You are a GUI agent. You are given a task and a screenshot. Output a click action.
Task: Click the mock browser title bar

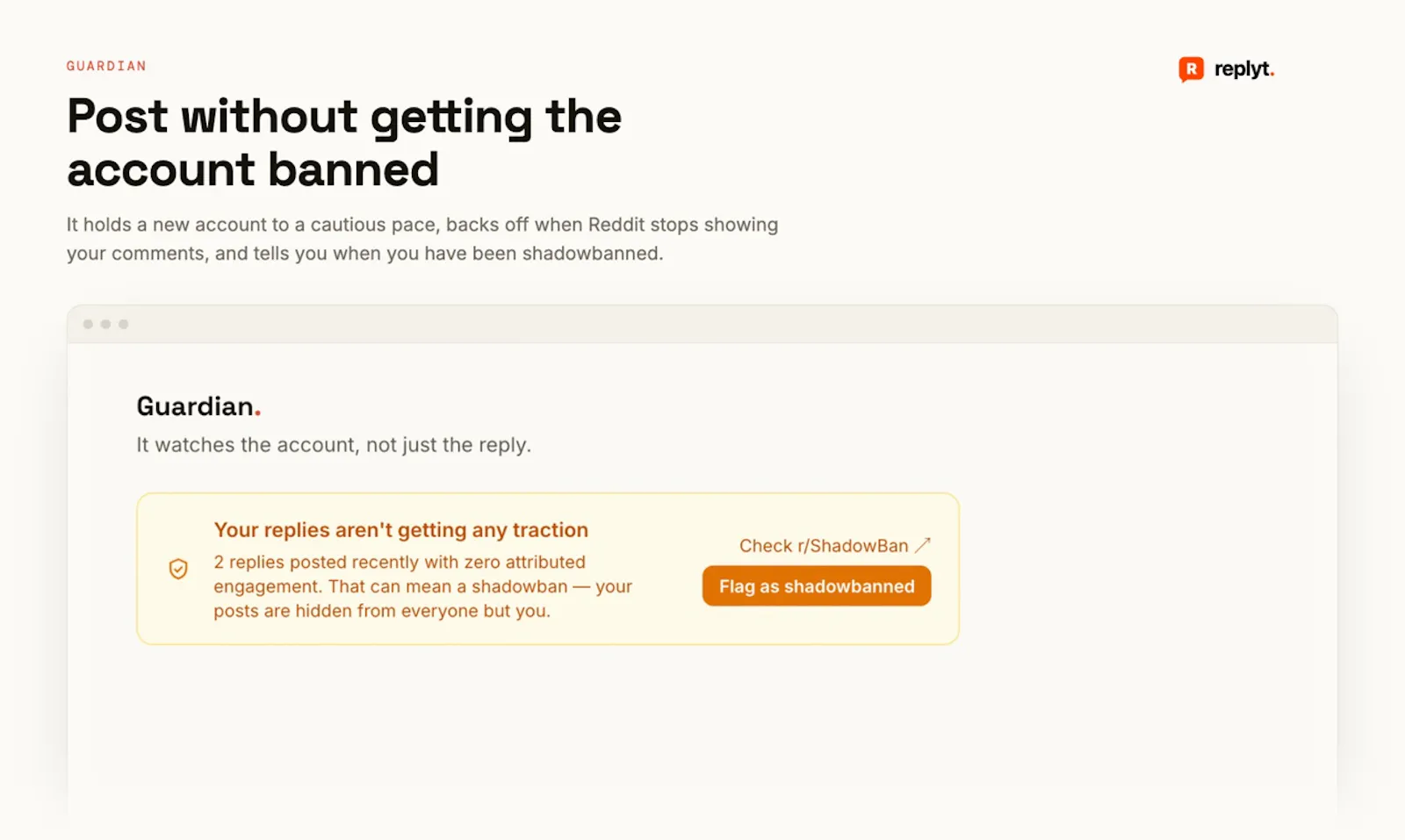(702, 324)
